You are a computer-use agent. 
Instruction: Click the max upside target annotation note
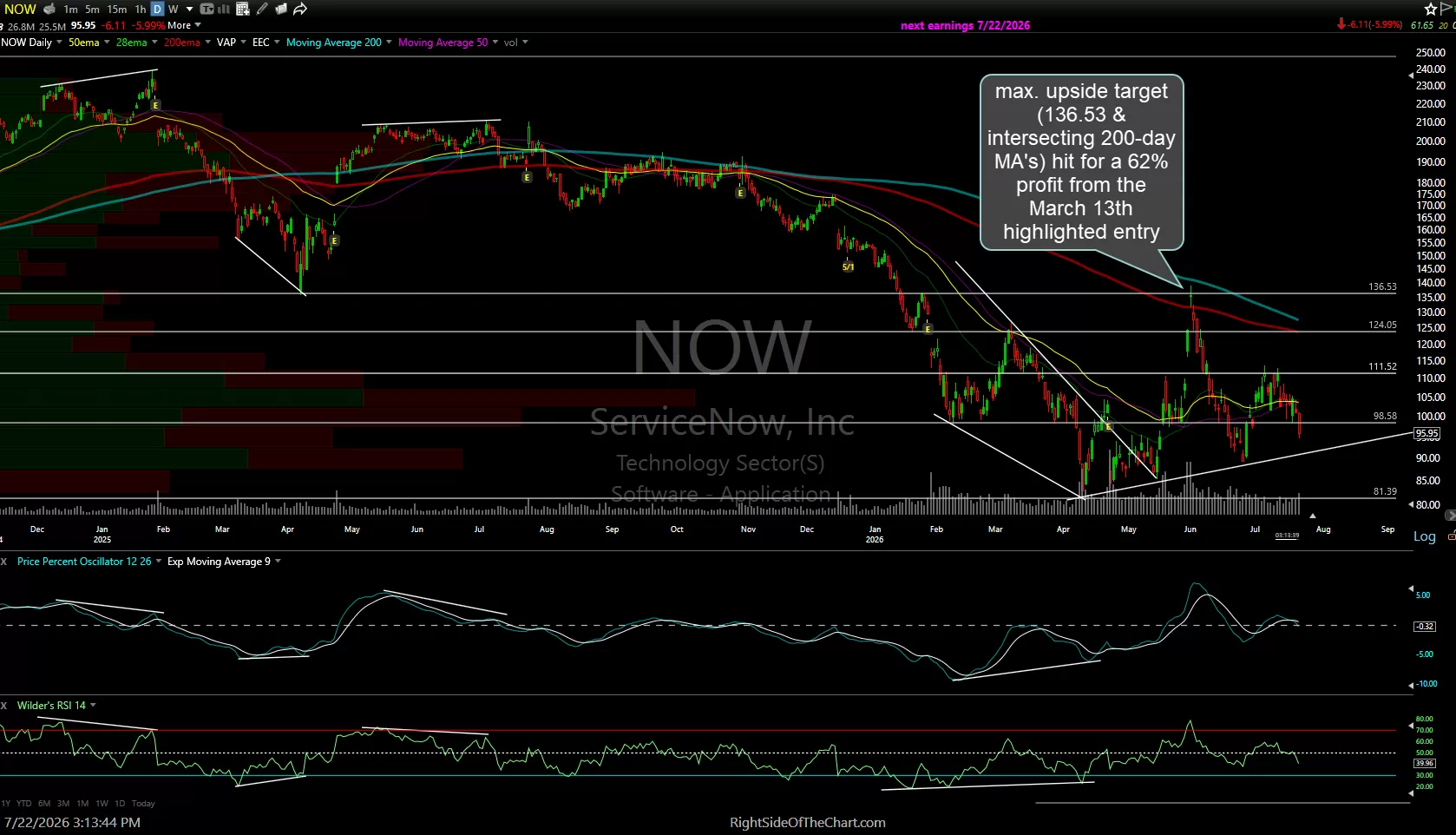pos(1081,161)
